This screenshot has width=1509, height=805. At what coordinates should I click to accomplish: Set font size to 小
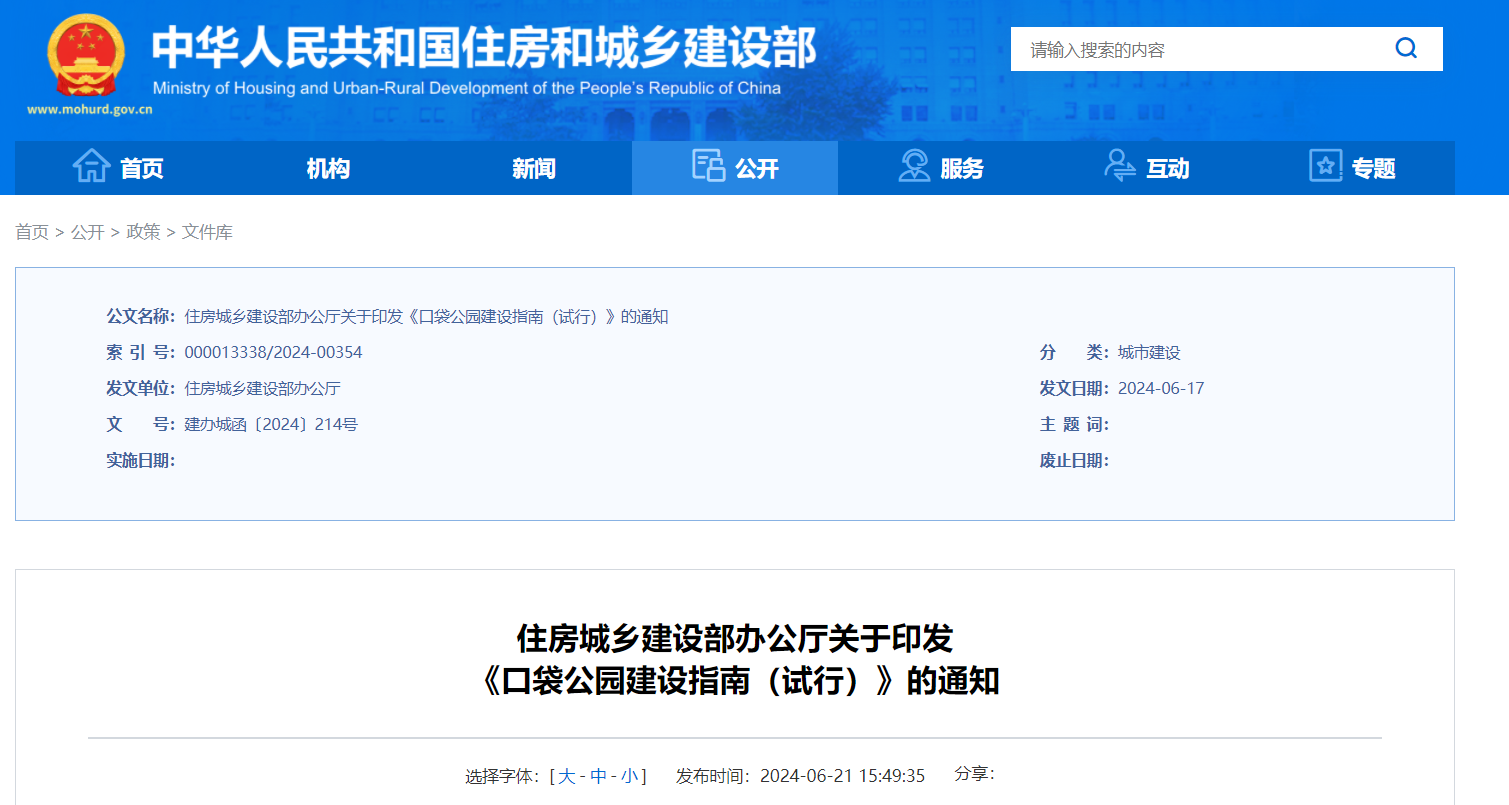(630, 776)
